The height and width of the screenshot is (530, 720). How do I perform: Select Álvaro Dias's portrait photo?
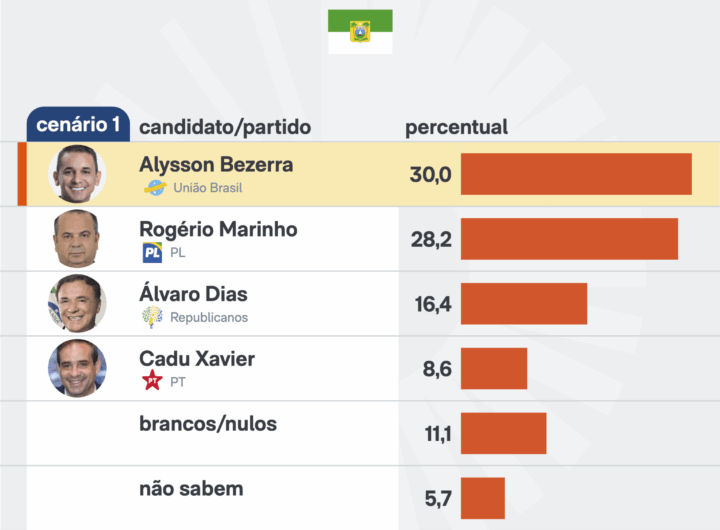pyautogui.click(x=77, y=303)
